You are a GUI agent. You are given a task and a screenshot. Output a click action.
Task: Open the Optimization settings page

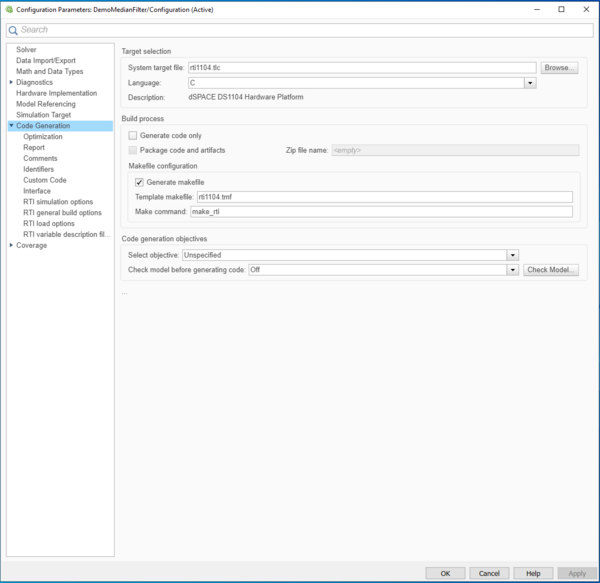pyautogui.click(x=43, y=137)
